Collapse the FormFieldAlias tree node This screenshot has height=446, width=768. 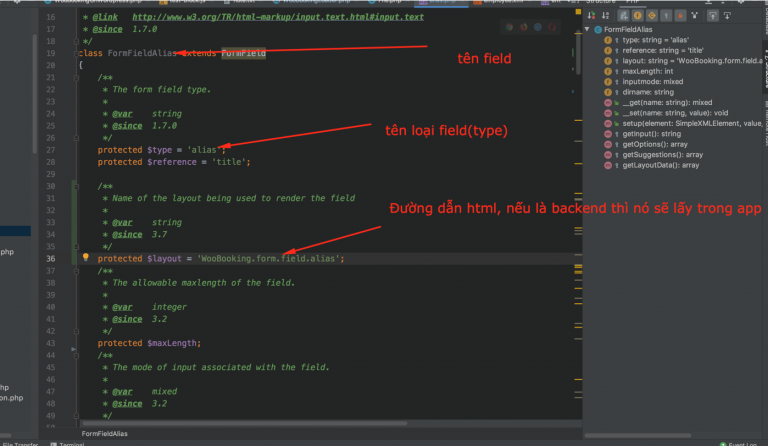point(588,30)
